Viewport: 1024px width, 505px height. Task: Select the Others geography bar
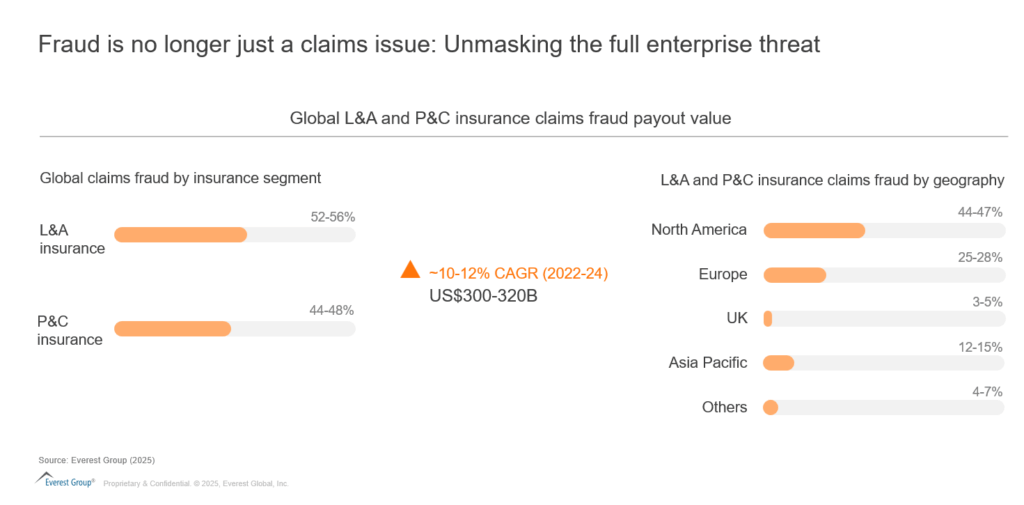pos(883,407)
